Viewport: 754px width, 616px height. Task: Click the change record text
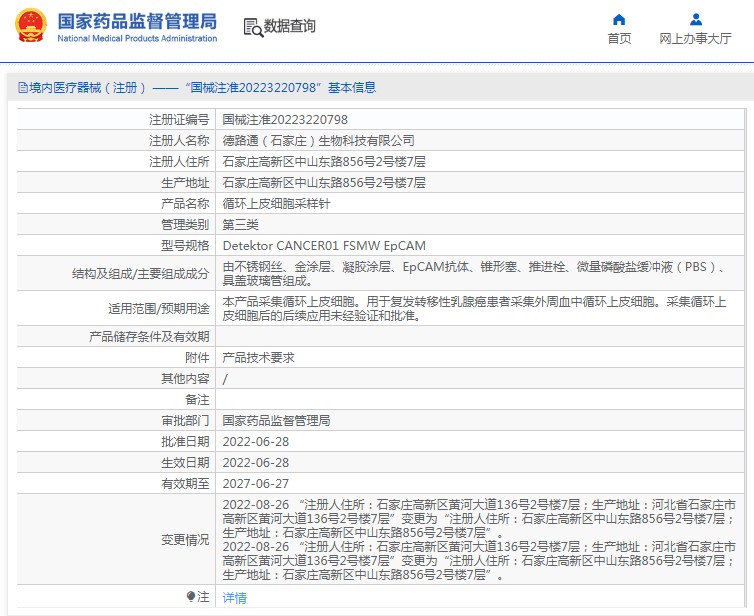pos(479,540)
